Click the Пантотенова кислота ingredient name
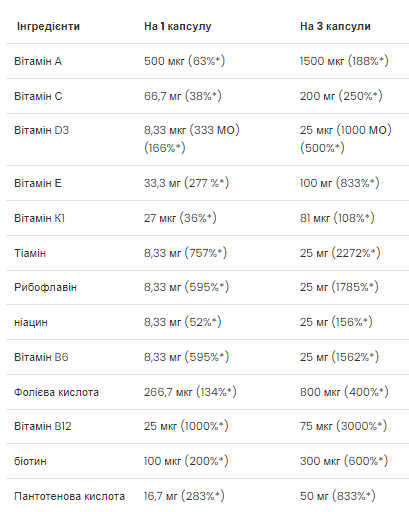The width and height of the screenshot is (409, 512). (69, 496)
